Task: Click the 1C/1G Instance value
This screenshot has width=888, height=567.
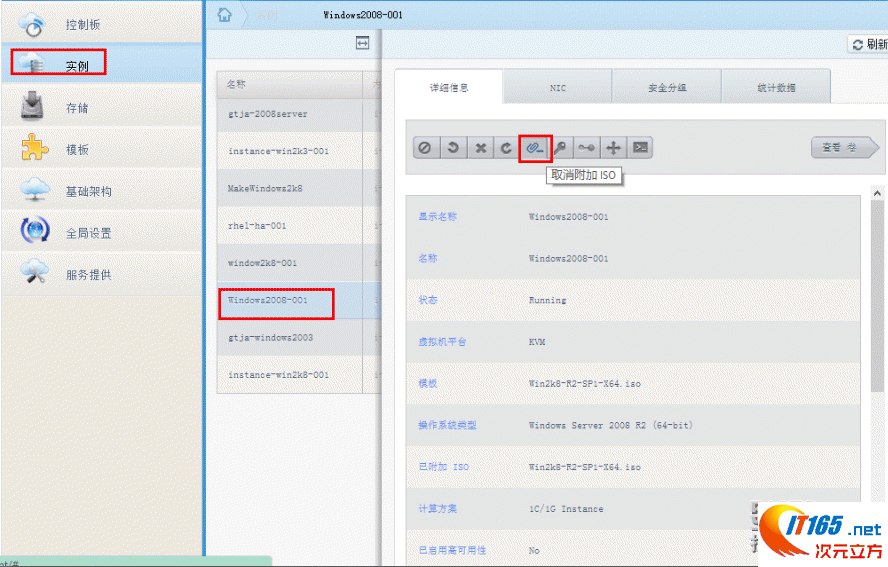Action: pos(566,509)
